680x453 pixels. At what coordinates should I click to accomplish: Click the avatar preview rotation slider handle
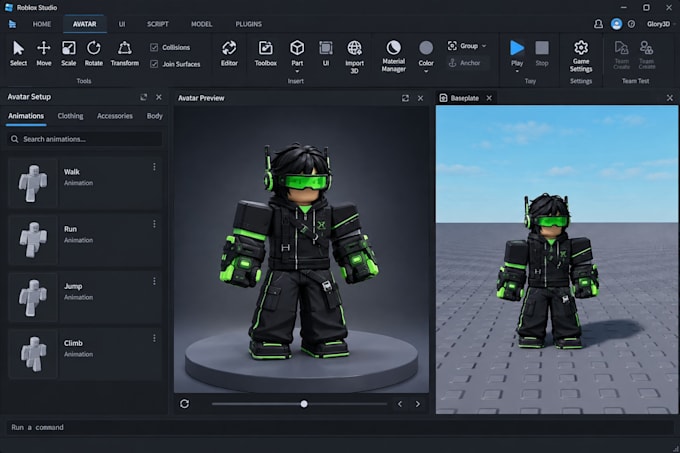coord(304,404)
